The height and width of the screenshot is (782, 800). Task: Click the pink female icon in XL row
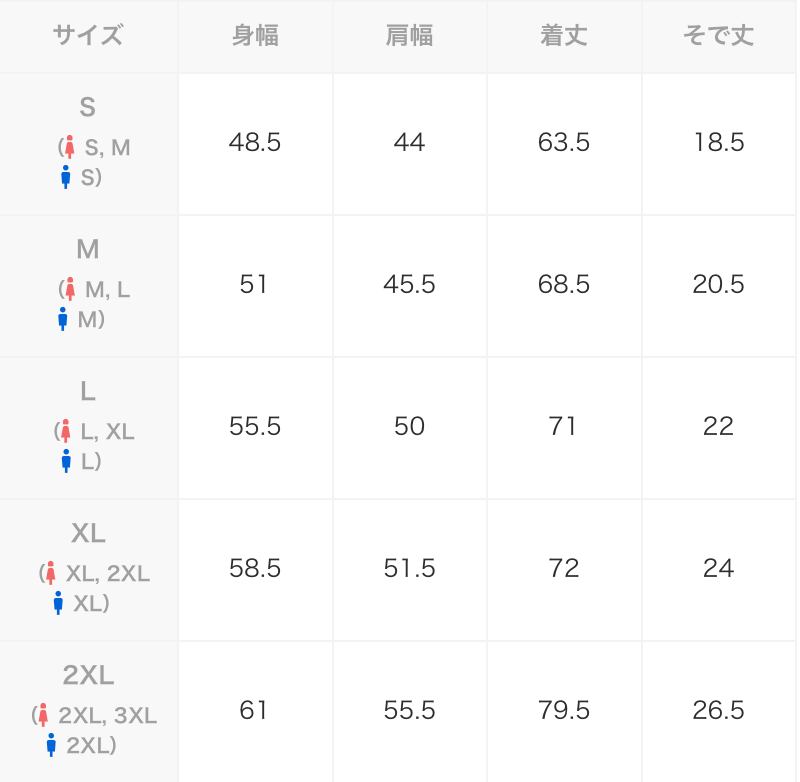pos(50,573)
